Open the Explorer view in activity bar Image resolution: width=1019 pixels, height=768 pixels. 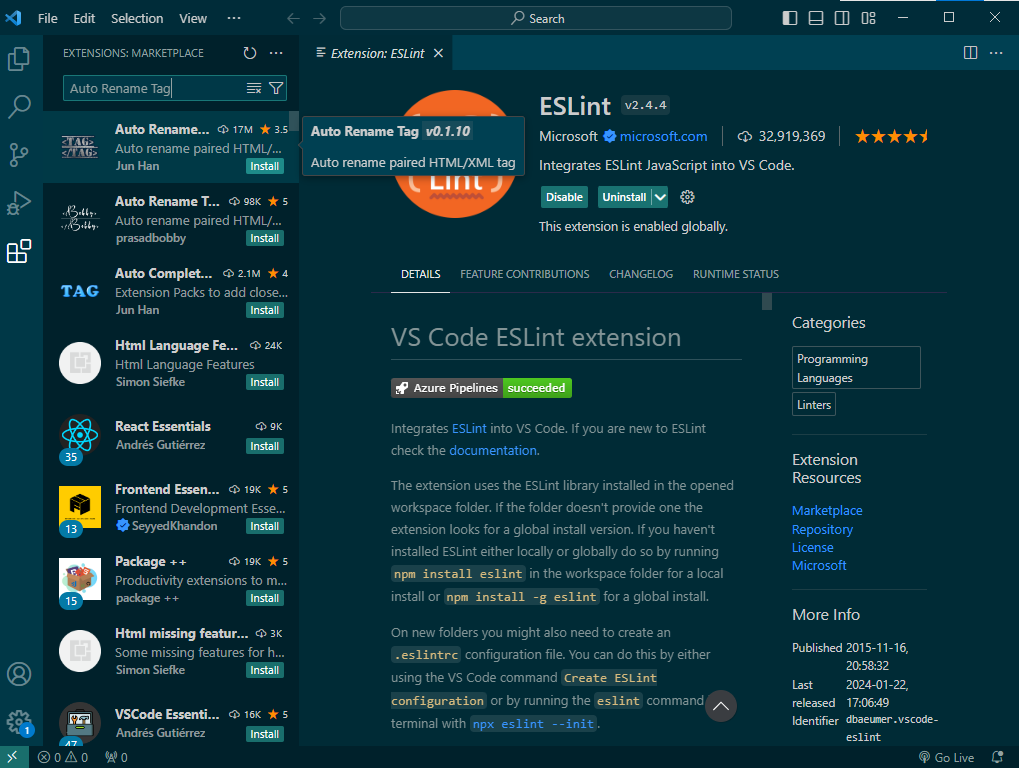tap(19, 59)
